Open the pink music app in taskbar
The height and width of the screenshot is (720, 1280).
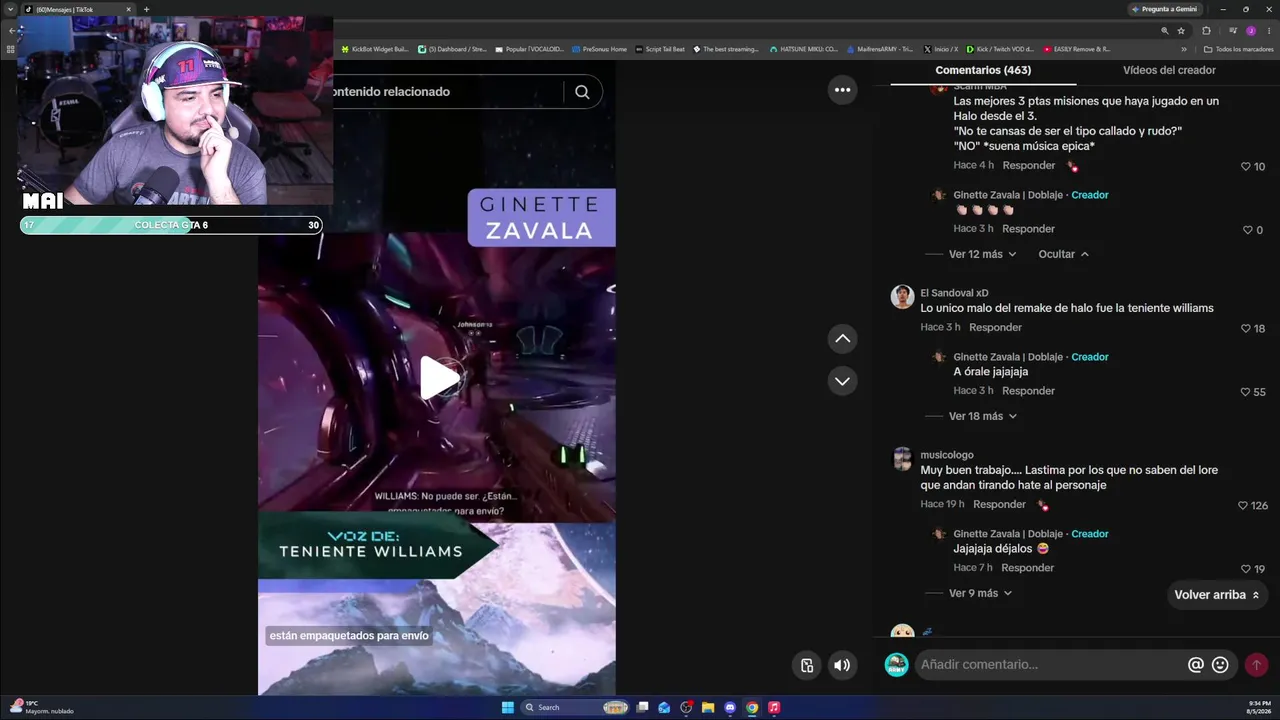(x=774, y=708)
